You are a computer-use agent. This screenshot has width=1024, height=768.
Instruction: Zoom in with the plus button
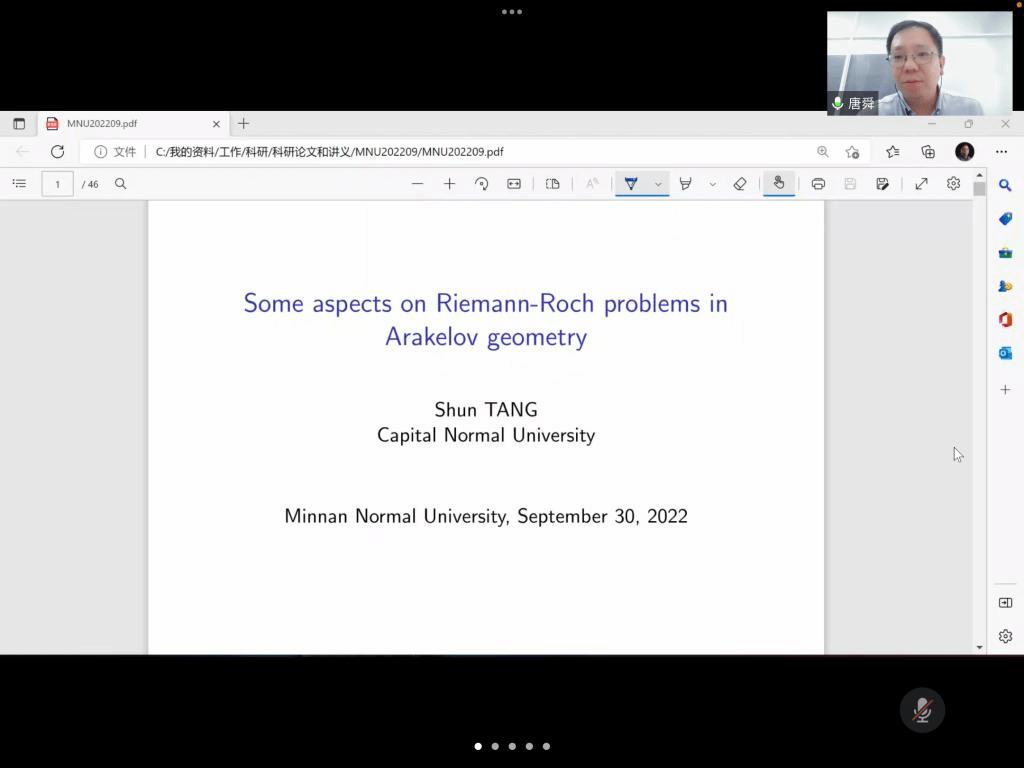tap(450, 184)
